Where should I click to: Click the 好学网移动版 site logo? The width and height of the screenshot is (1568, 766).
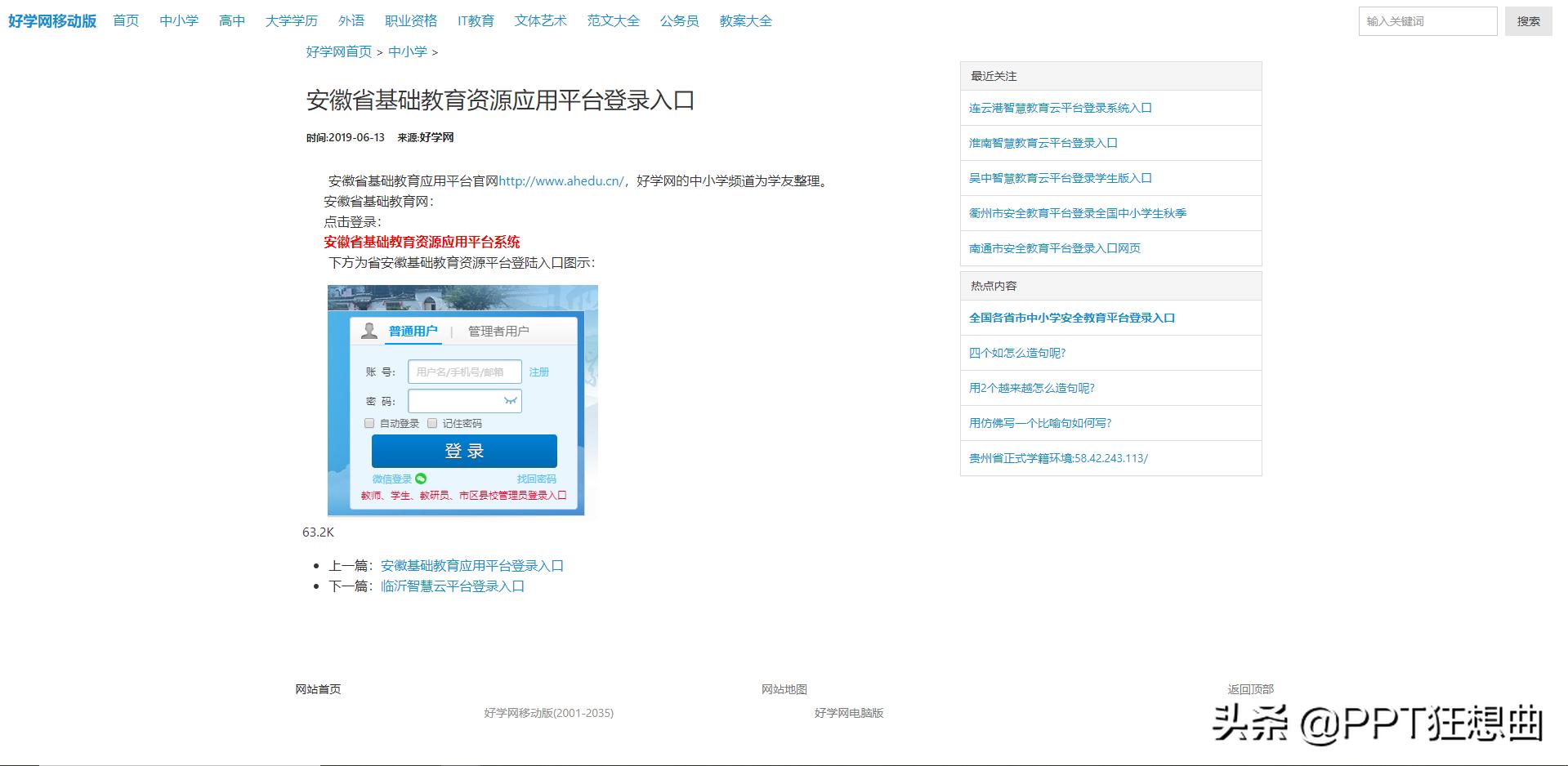coord(51,20)
